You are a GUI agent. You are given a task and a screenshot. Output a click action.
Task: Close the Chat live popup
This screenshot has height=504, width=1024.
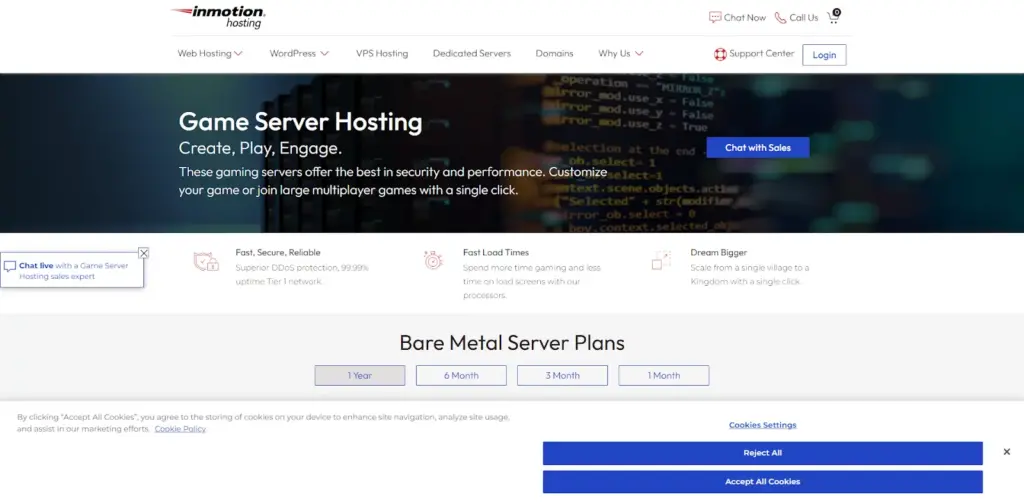[144, 253]
